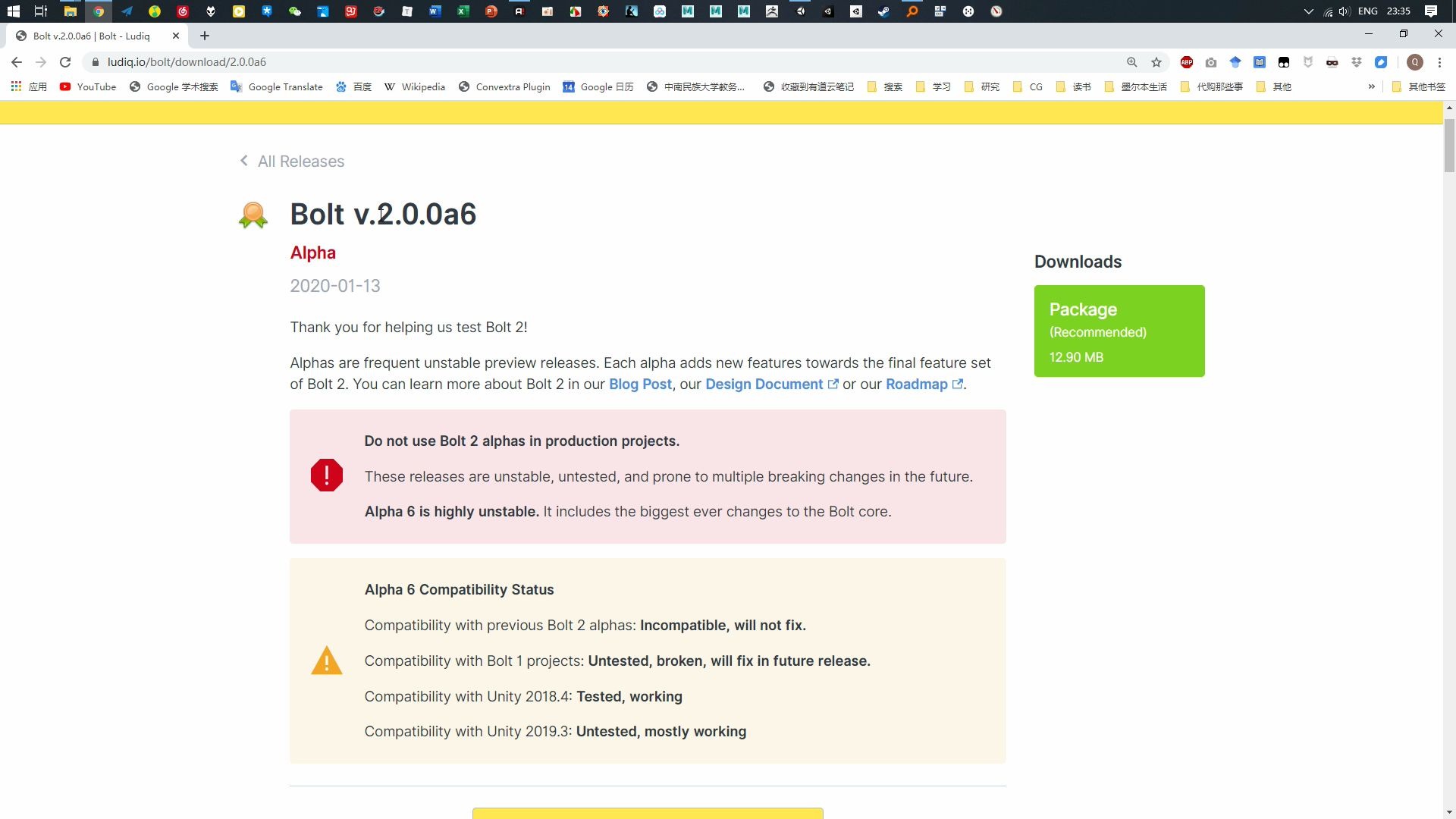Image resolution: width=1456 pixels, height=819 pixels.
Task: Show hidden system tray icons
Action: [x=1308, y=11]
